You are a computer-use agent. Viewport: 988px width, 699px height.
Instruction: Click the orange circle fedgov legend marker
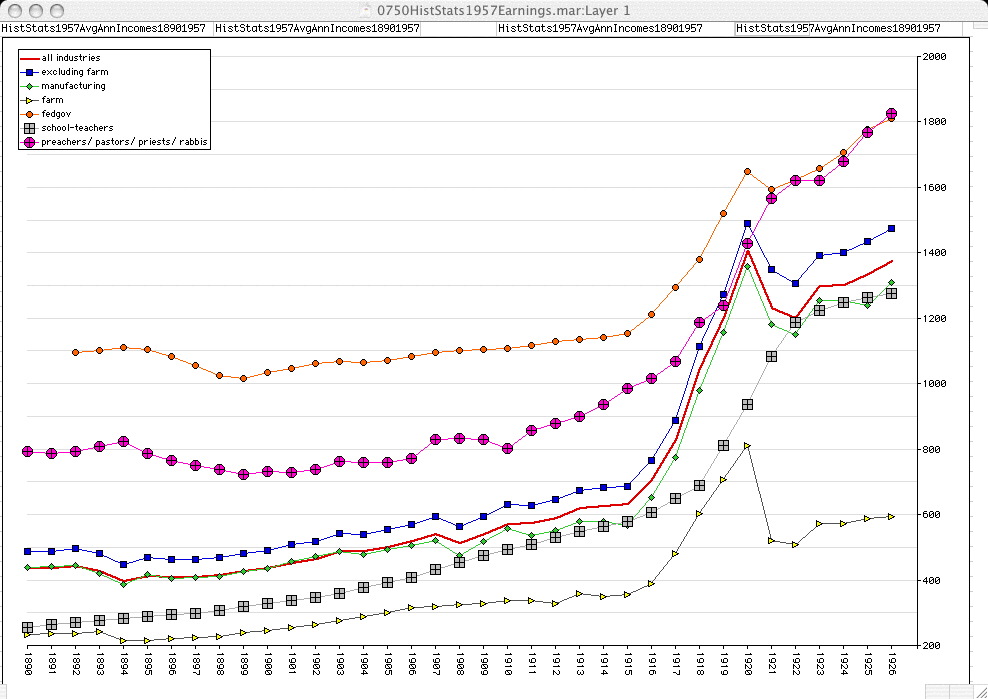[x=30, y=114]
